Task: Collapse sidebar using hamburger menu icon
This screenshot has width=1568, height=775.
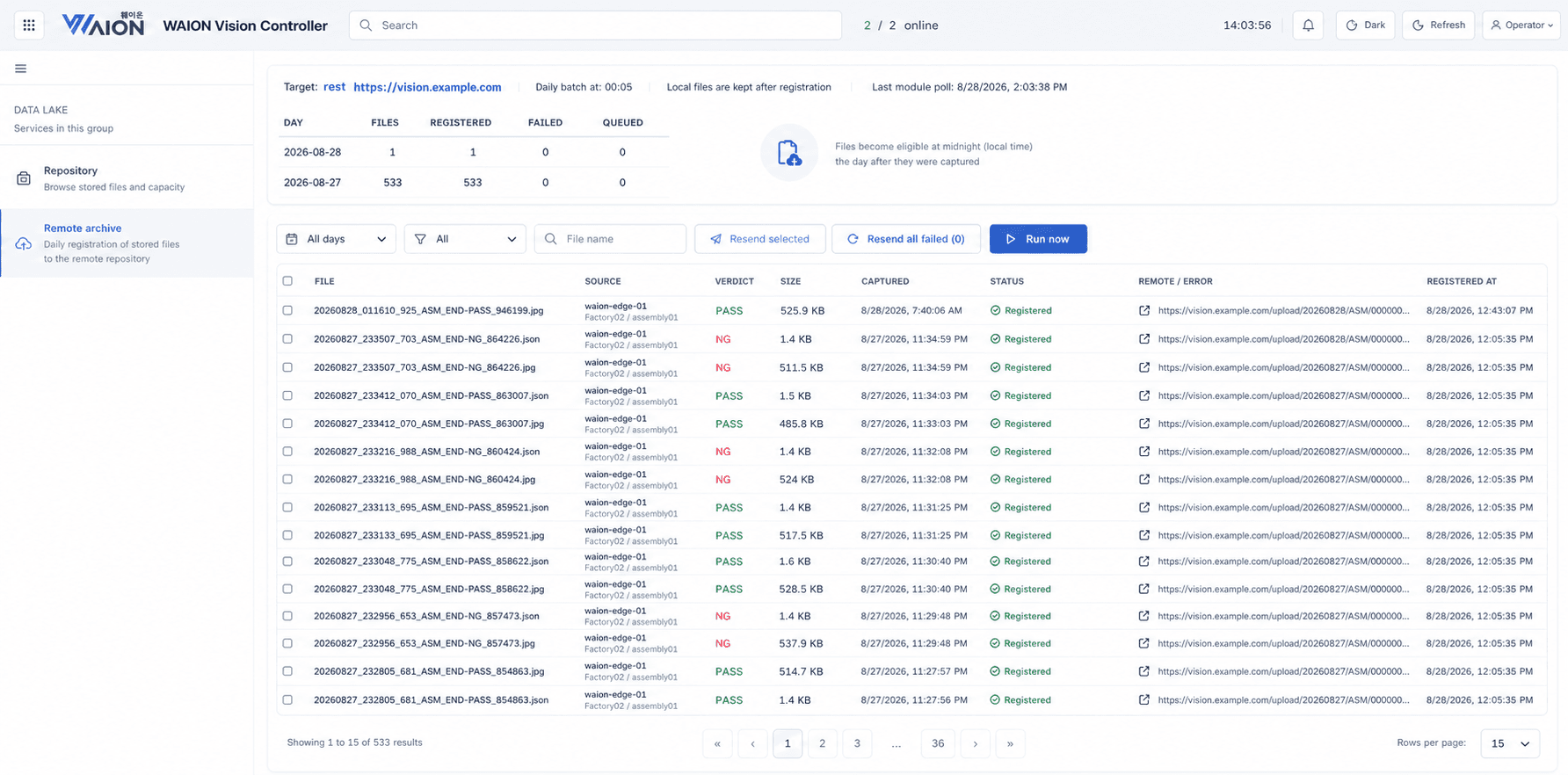Action: point(20,69)
